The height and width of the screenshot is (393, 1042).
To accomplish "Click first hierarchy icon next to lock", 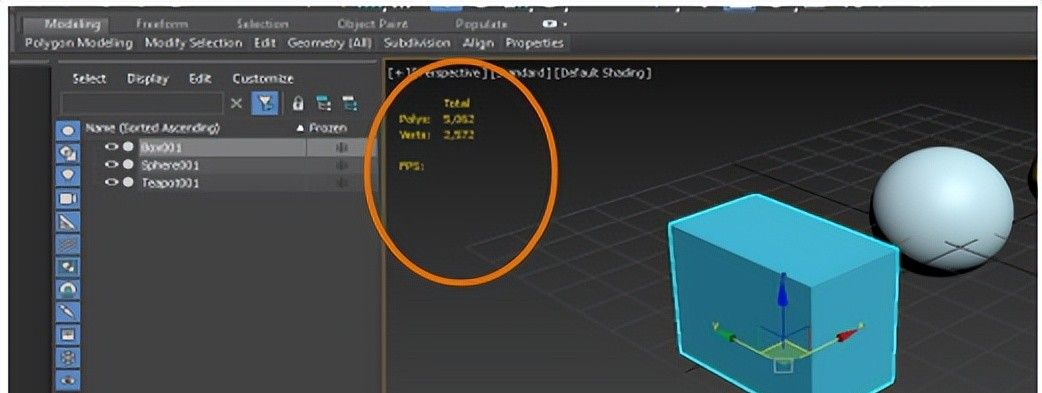I will [324, 103].
